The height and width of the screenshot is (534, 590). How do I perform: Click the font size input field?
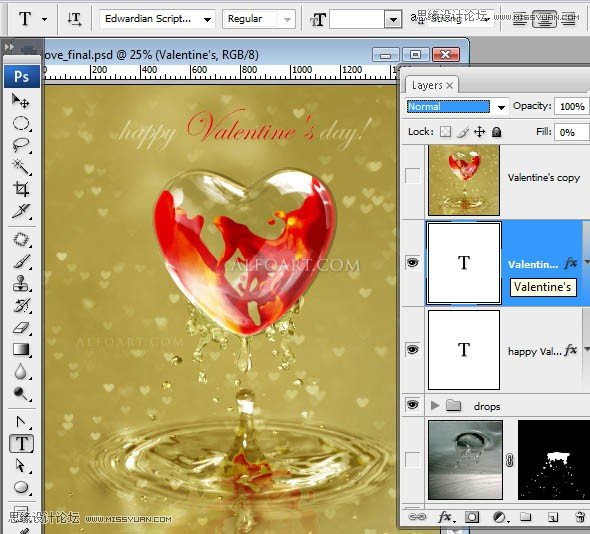(357, 19)
